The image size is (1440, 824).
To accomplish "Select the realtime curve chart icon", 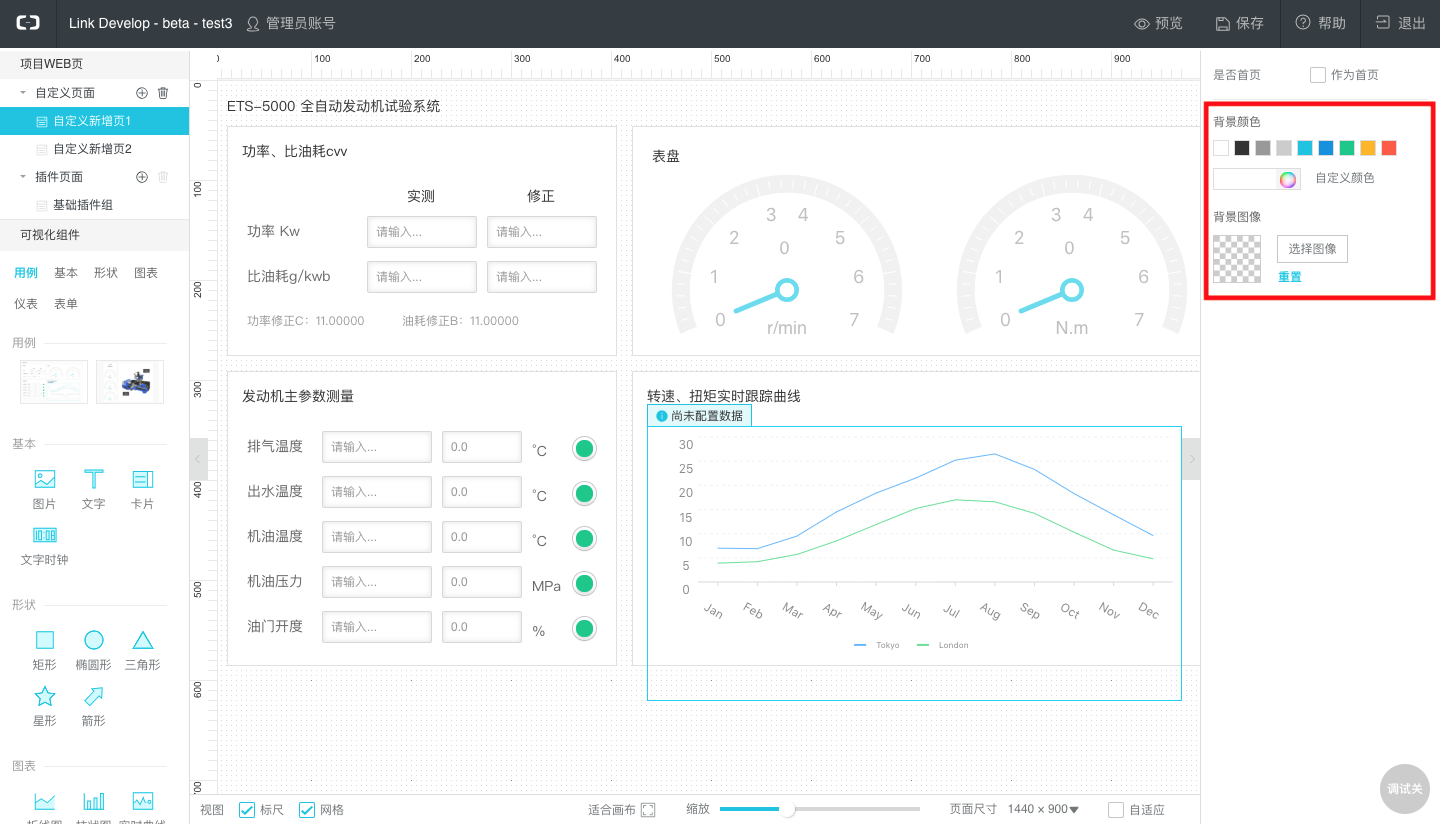I will (143, 801).
